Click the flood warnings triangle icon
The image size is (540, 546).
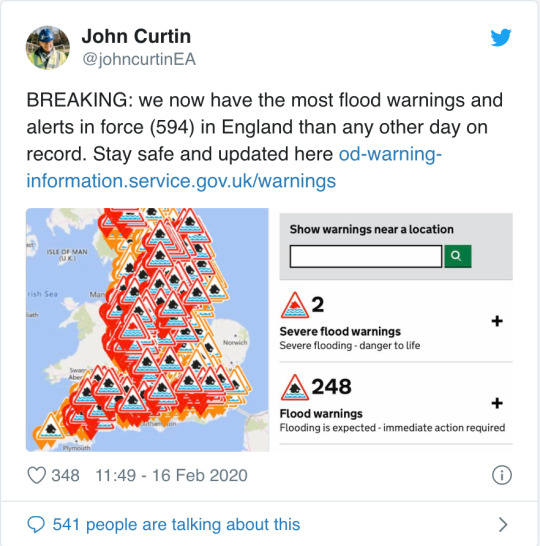click(x=295, y=387)
